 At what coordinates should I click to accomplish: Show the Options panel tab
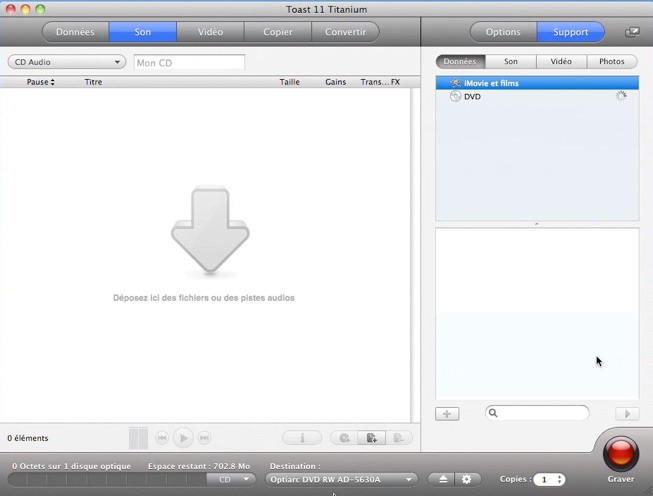(x=503, y=32)
